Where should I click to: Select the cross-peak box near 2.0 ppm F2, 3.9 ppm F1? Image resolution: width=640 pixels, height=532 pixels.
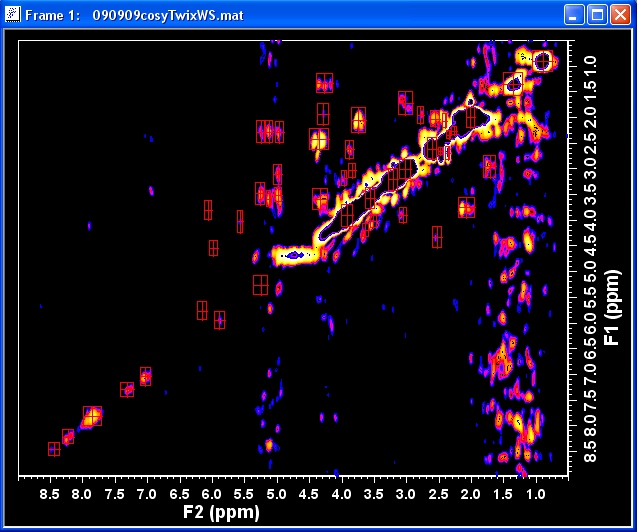466,207
